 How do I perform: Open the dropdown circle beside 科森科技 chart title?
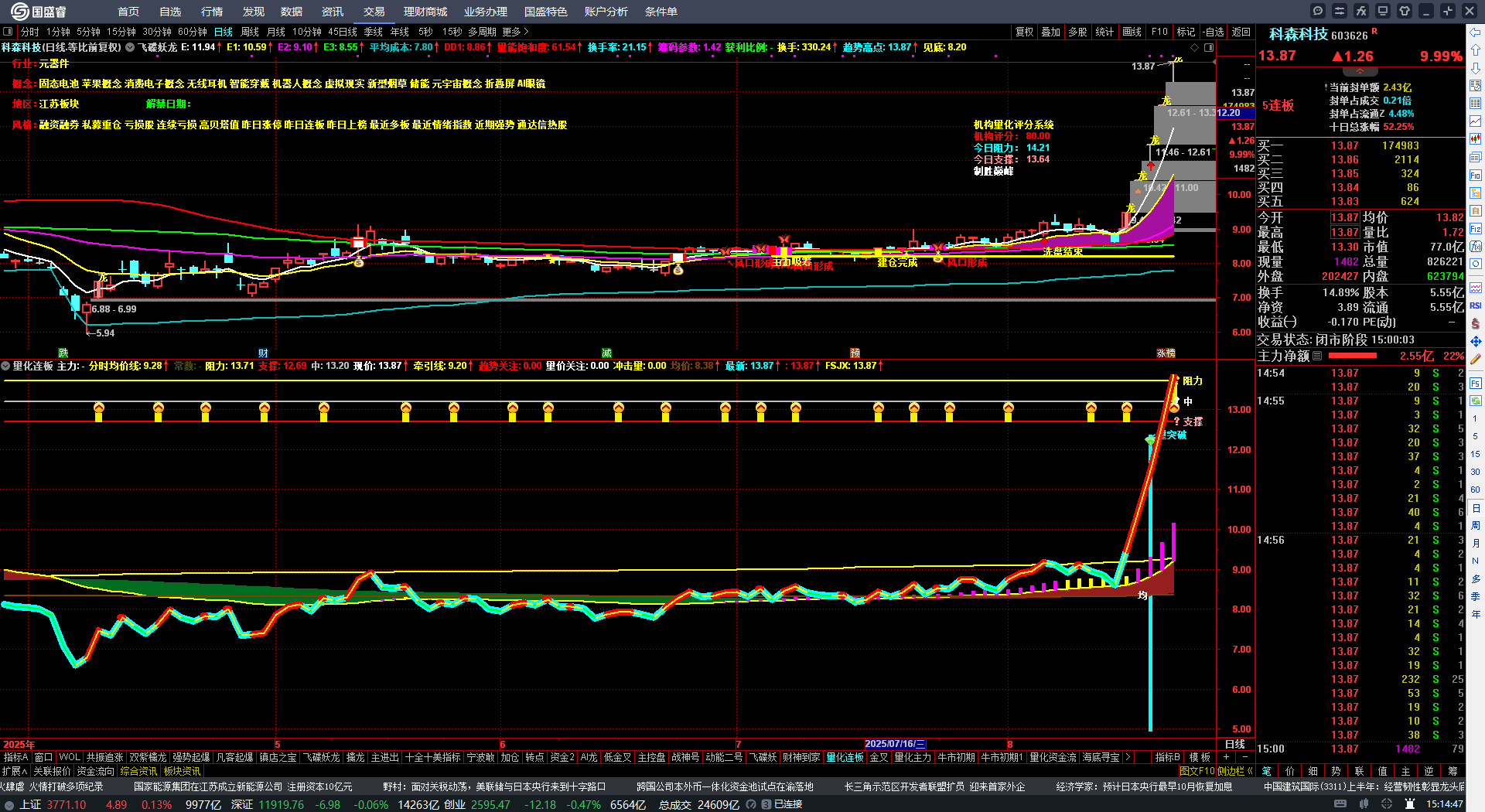[130, 47]
